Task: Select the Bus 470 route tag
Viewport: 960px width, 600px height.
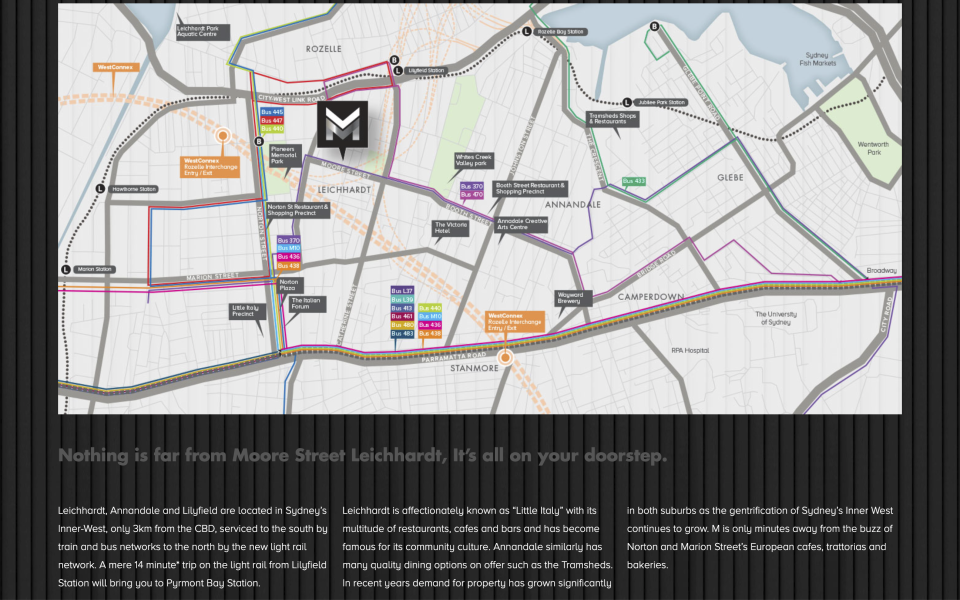Action: tap(471, 195)
